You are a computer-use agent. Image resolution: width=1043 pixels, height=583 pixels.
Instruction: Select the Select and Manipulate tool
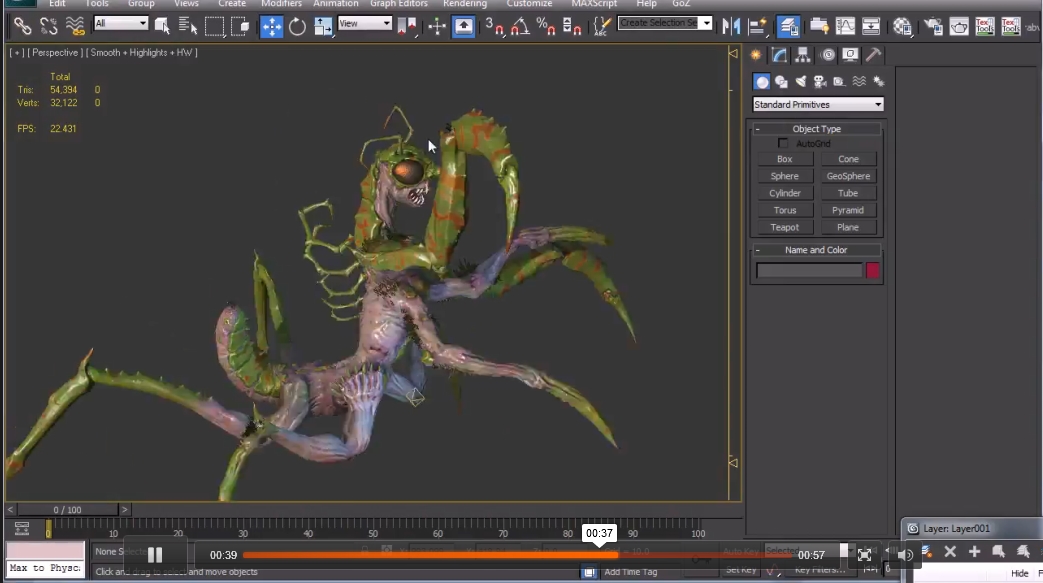tap(436, 26)
